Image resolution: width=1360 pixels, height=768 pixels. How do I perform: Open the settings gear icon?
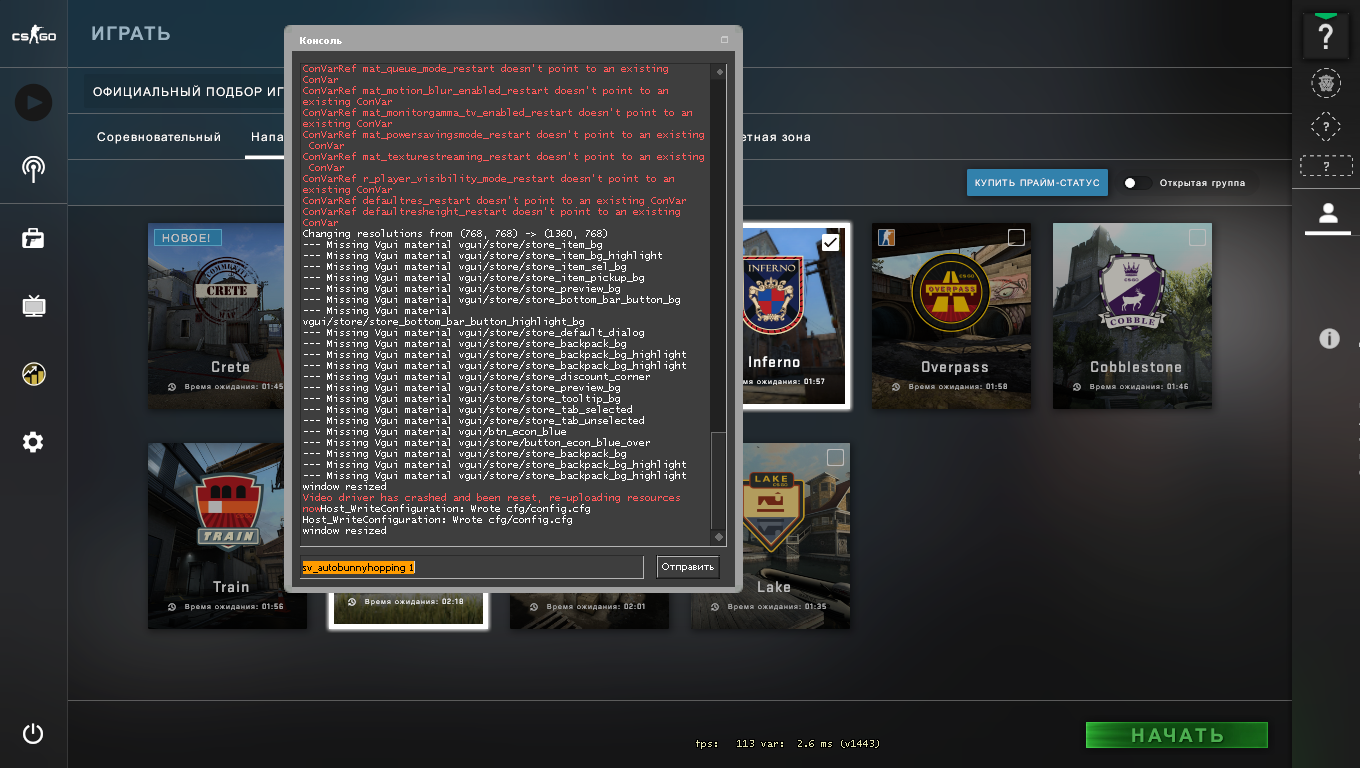coord(33,442)
